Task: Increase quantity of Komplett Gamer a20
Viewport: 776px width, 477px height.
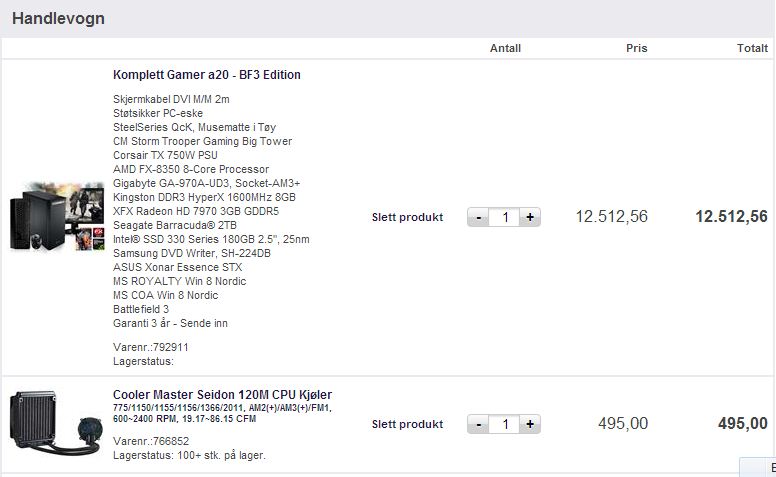Action: click(530, 217)
